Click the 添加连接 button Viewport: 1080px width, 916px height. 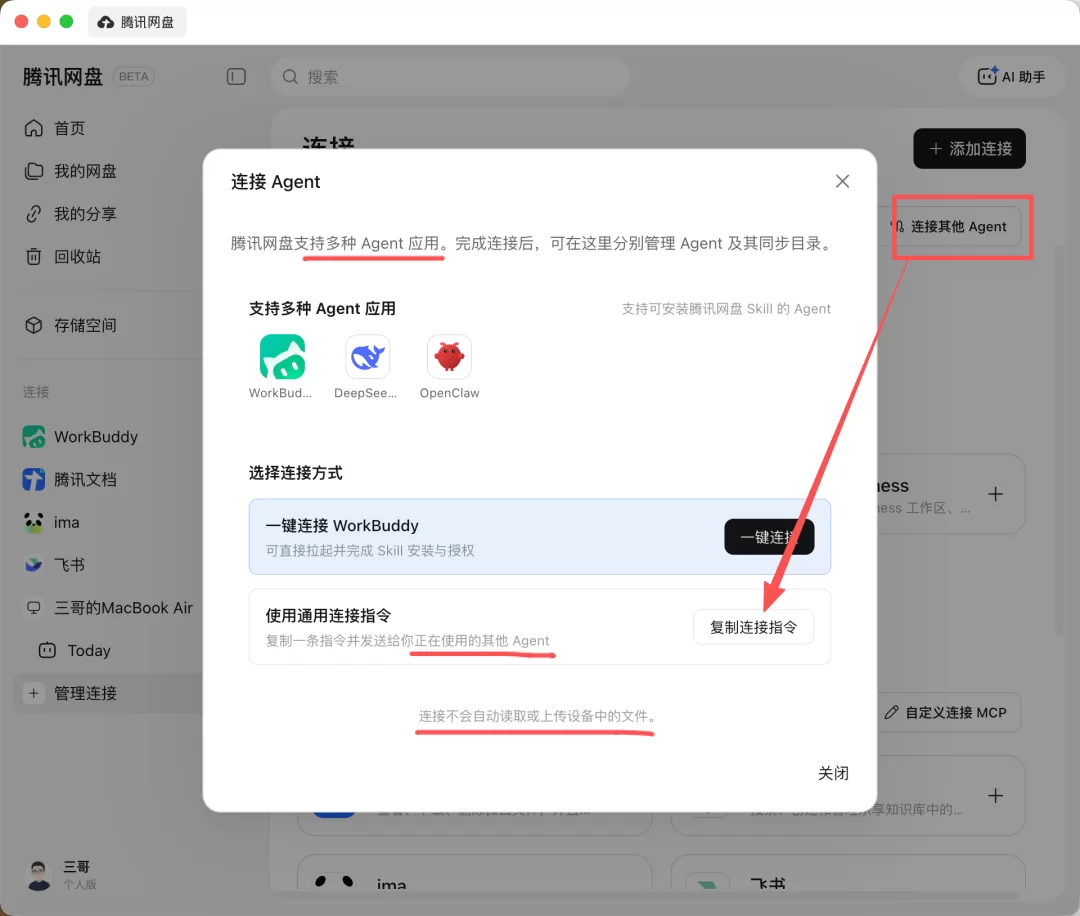click(x=969, y=148)
